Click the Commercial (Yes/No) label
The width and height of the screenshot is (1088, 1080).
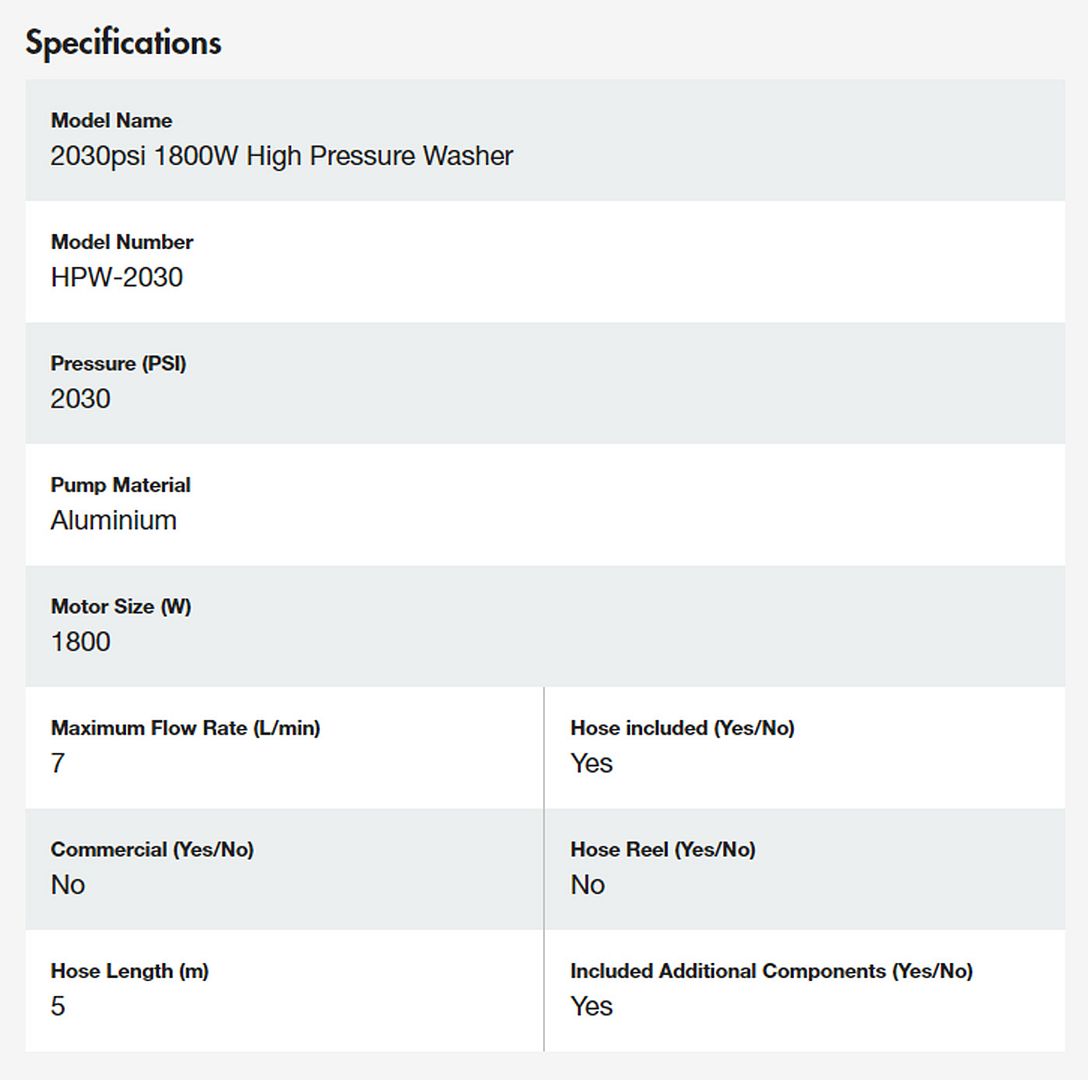coord(152,850)
